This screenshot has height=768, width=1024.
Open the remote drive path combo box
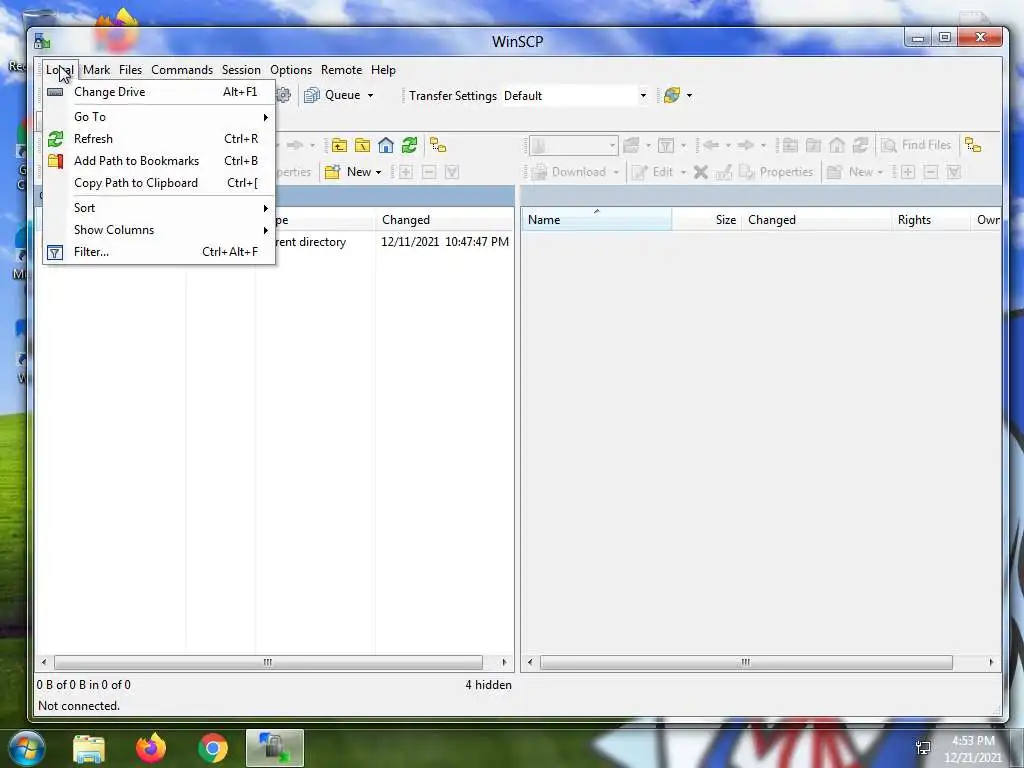(573, 146)
